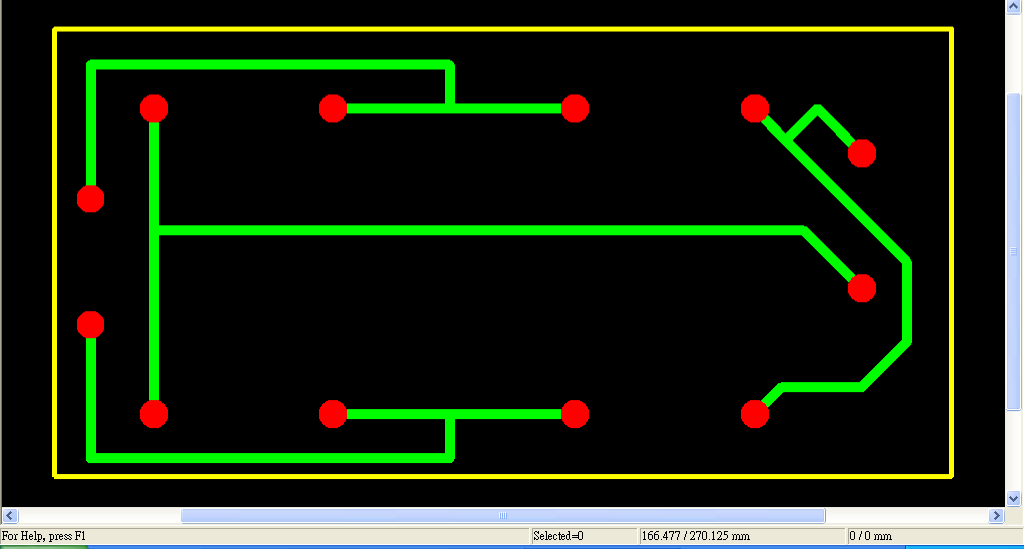Click the vertical scrollbar down arrow
The image size is (1024, 549).
[1014, 497]
